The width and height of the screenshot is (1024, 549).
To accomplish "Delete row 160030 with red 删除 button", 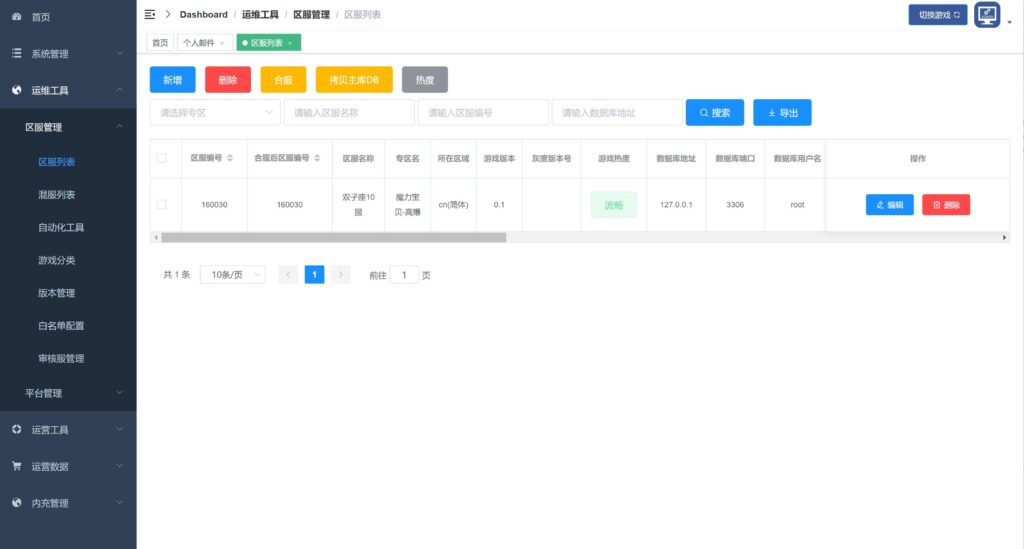I will (946, 205).
